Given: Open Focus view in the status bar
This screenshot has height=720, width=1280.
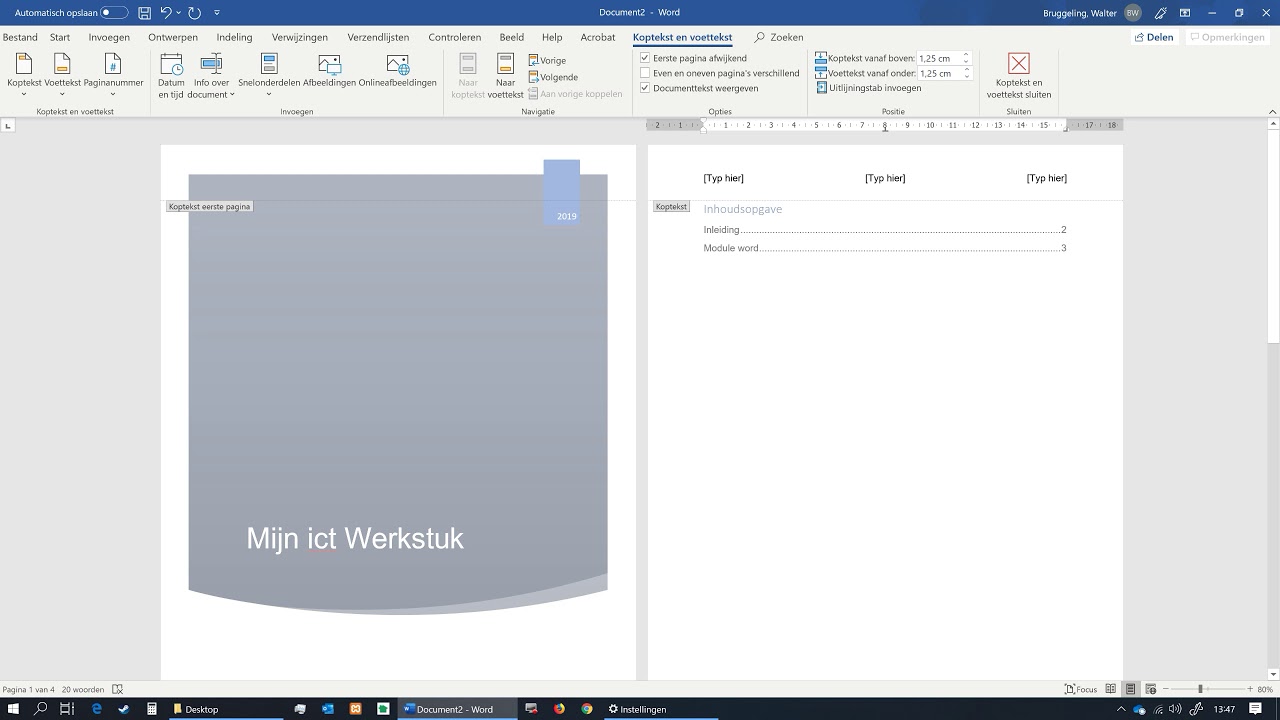Looking at the screenshot, I should click(x=1081, y=689).
